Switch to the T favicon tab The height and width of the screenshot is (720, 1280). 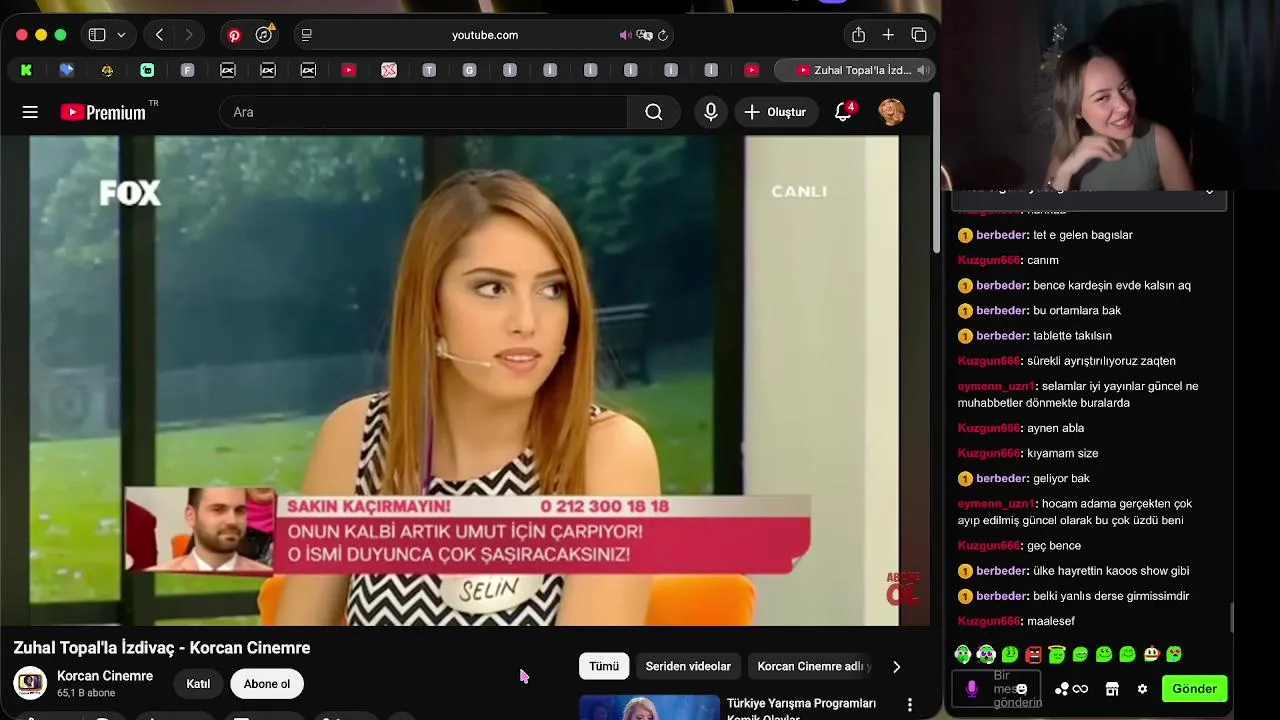coord(429,70)
